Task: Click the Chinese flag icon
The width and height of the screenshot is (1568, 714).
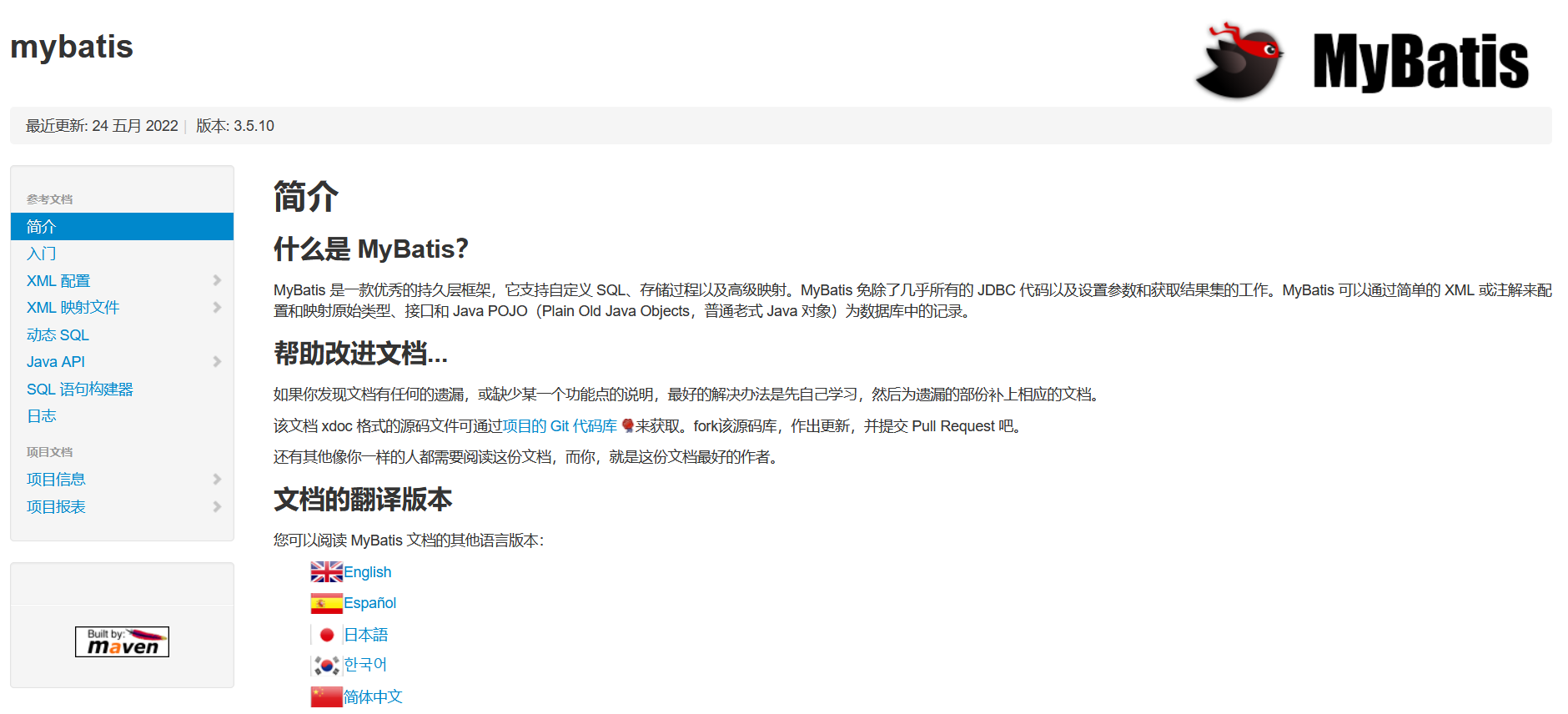Action: tap(326, 696)
